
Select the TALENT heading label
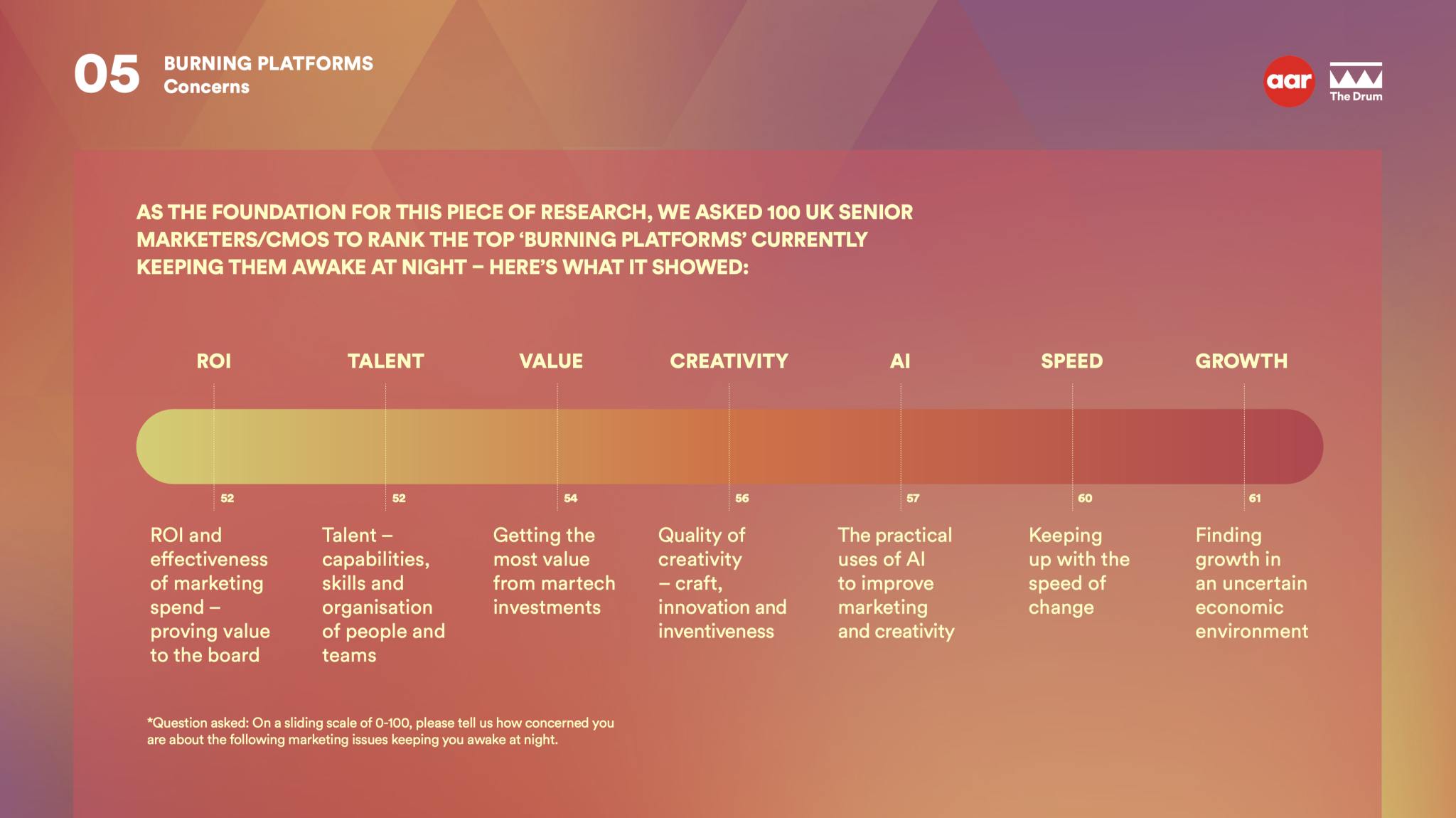tap(385, 361)
